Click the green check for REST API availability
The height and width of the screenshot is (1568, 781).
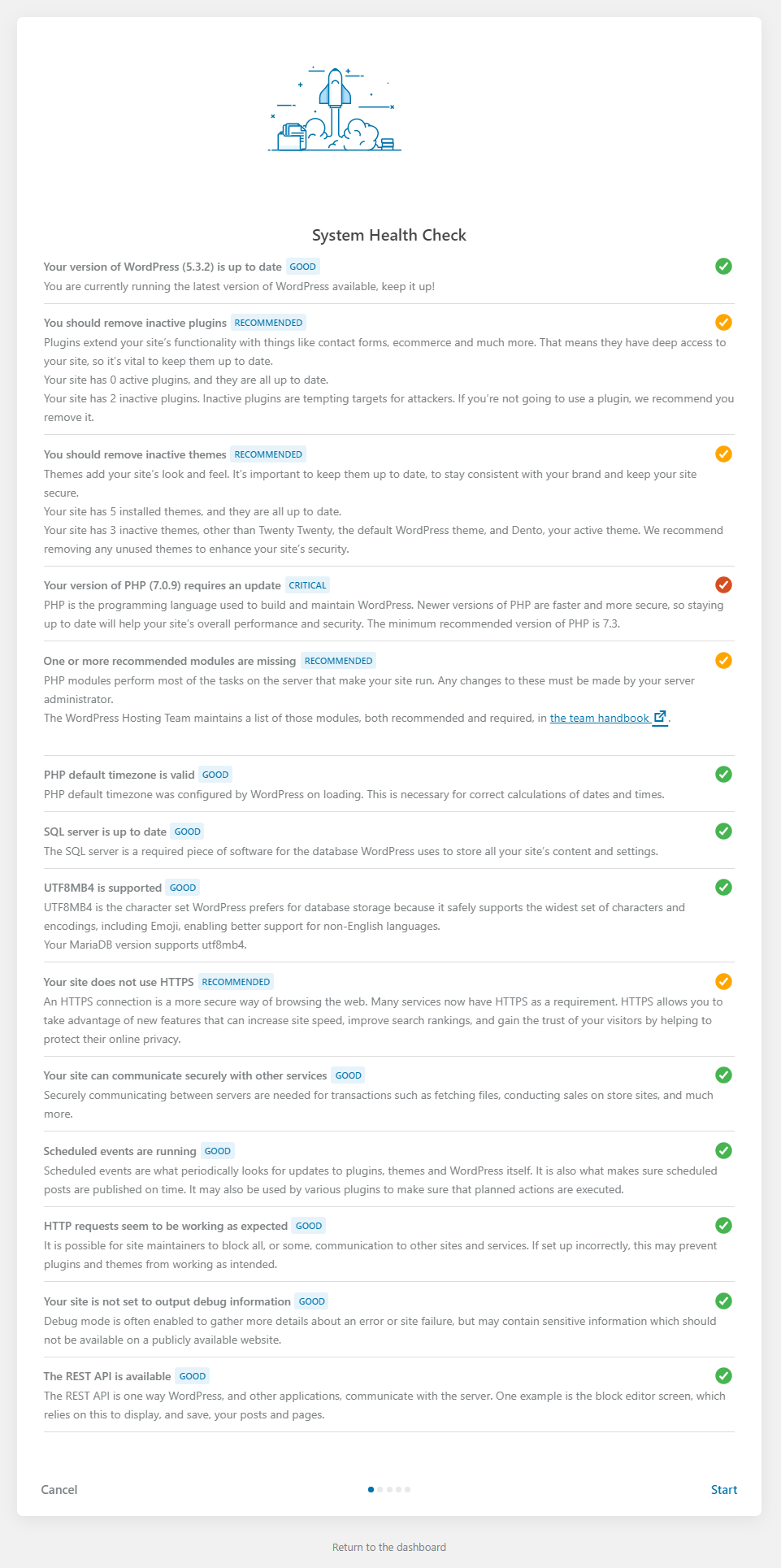723,1375
